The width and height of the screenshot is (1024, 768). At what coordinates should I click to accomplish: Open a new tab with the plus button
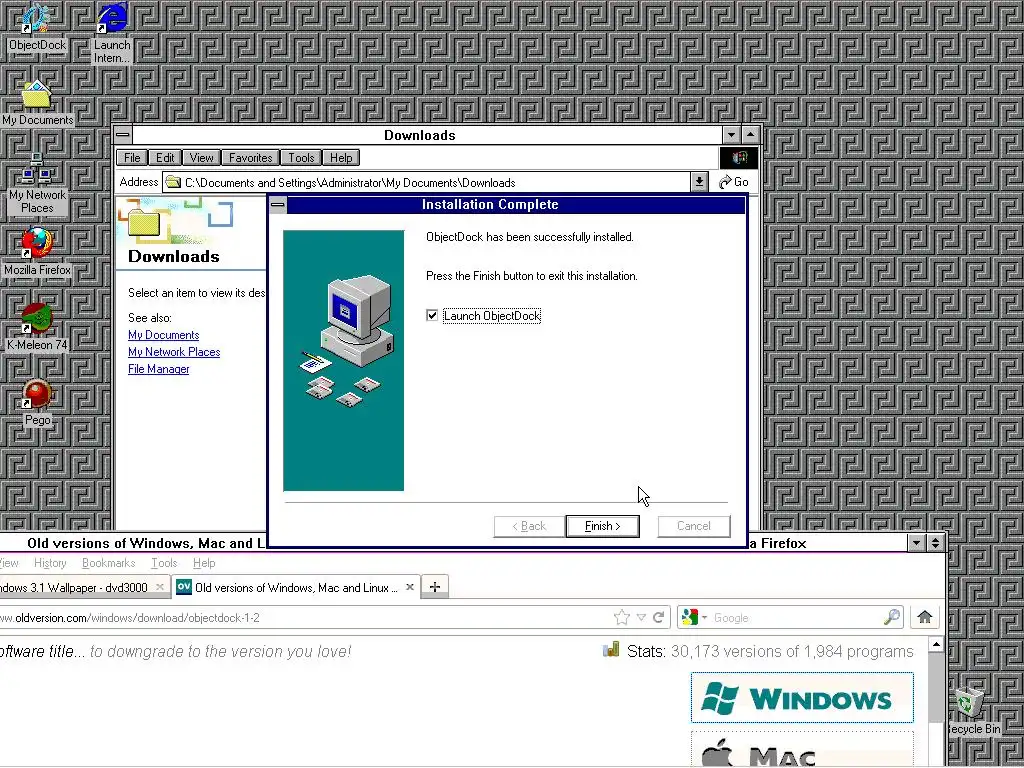pyautogui.click(x=435, y=587)
